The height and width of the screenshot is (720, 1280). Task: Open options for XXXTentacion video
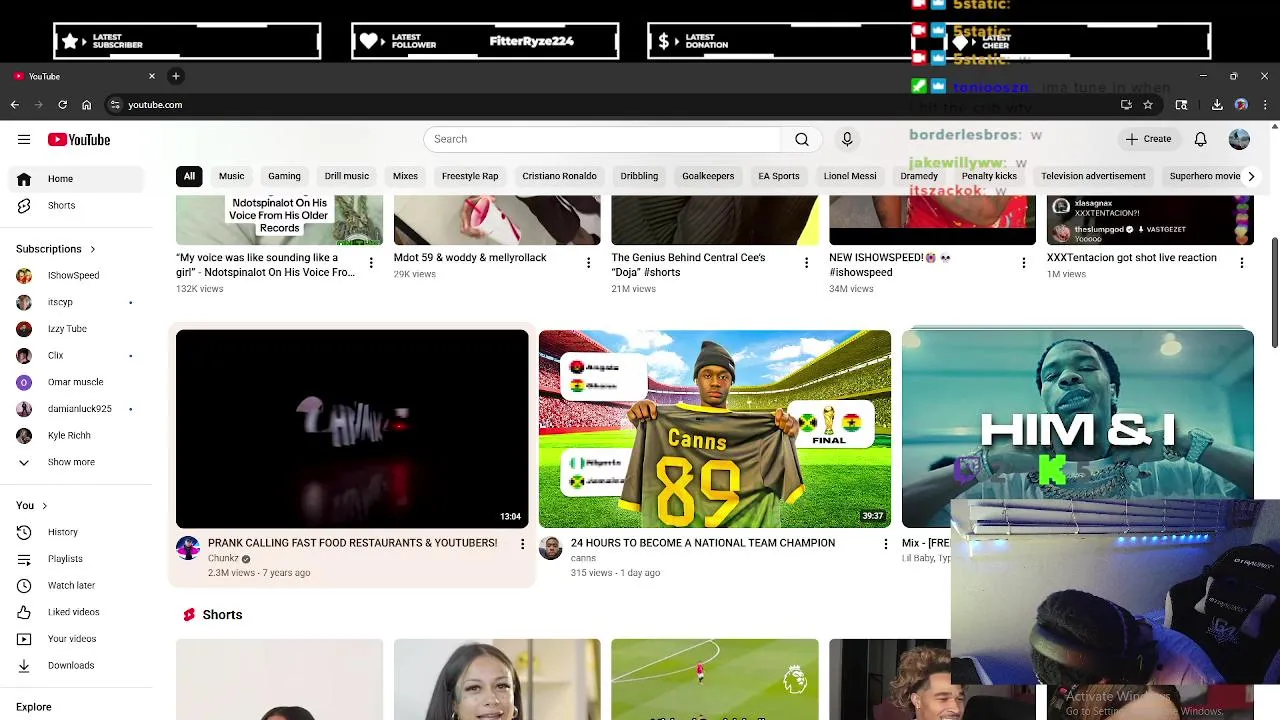click(1242, 263)
